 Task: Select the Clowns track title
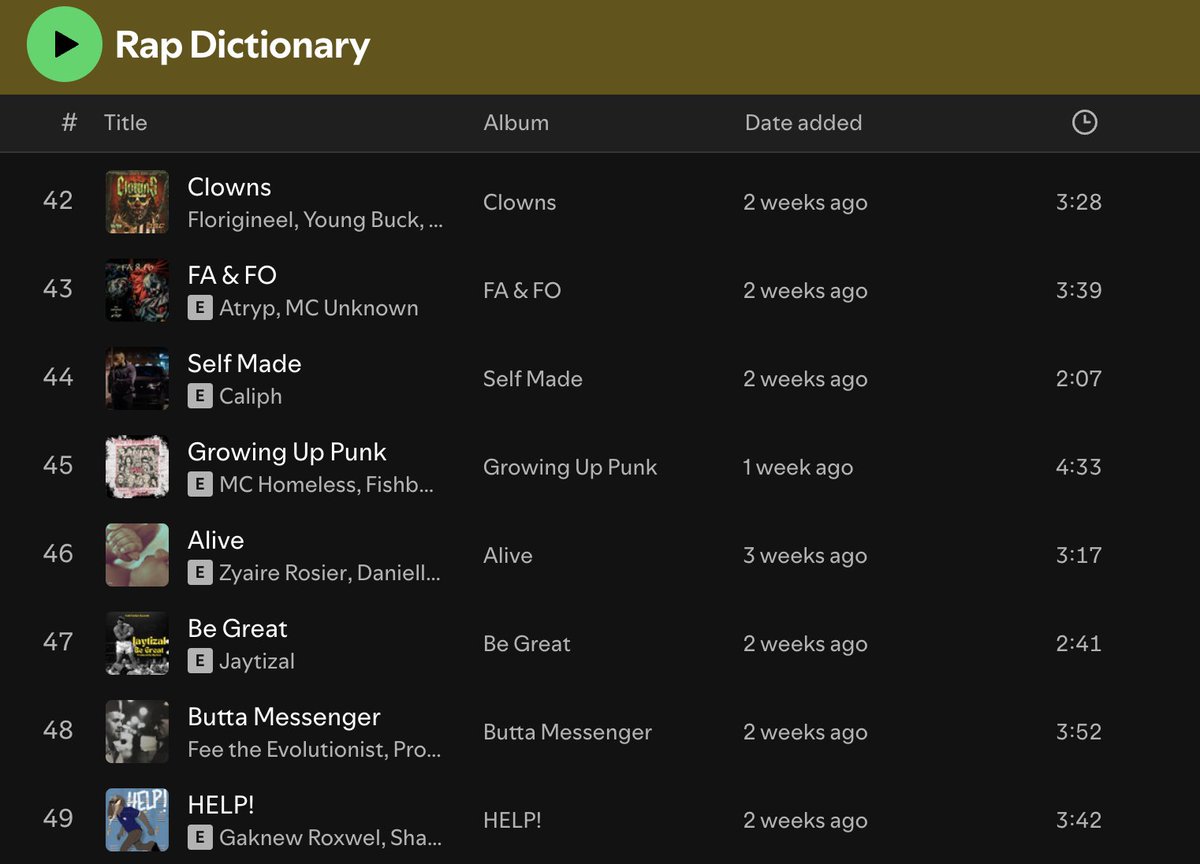pos(229,187)
